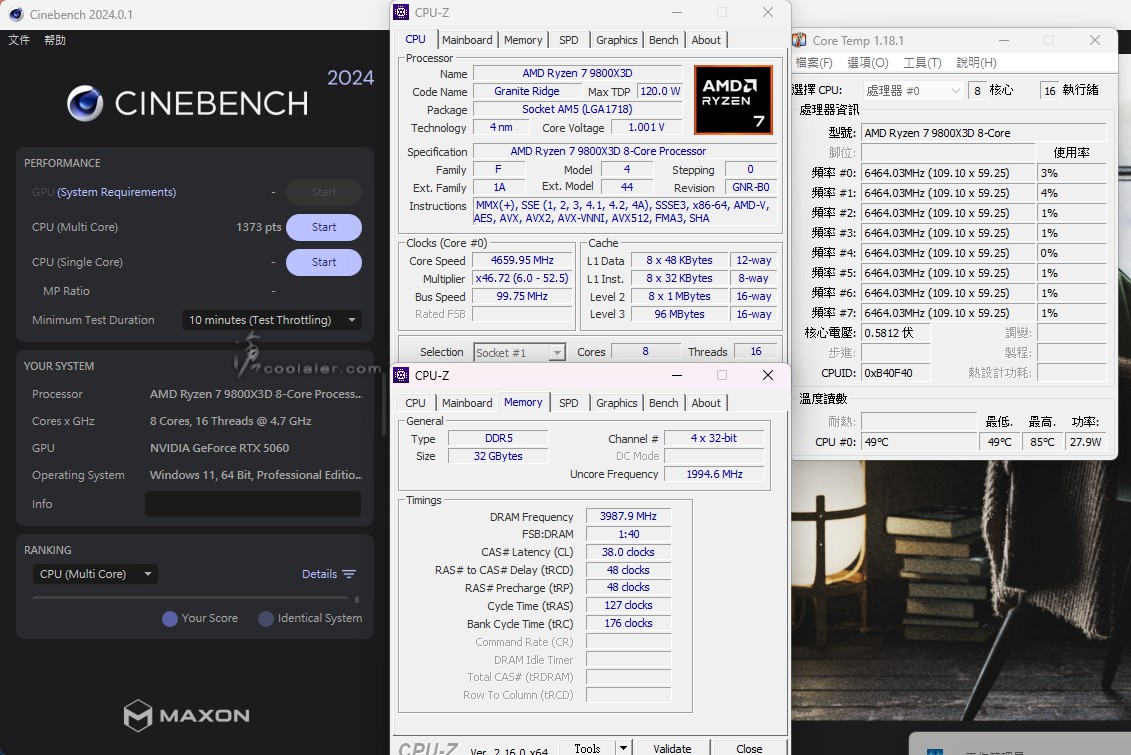
Task: Click the CPU #0 temperature 49°C reading
Action: tap(919, 442)
